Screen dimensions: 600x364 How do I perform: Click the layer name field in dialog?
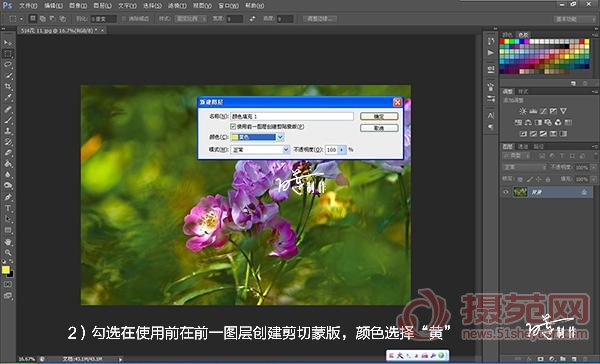point(292,116)
